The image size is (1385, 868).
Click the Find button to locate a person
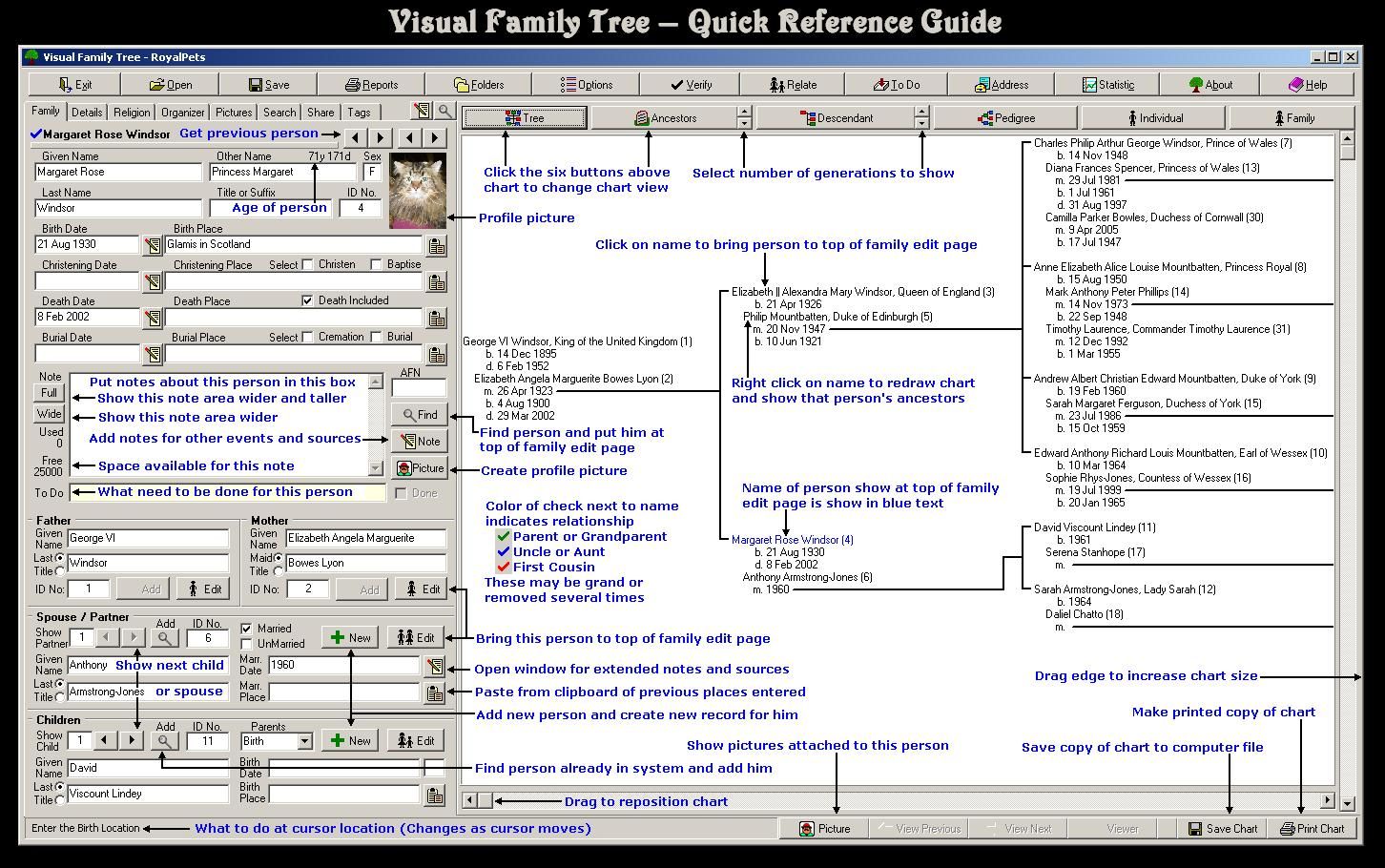(x=420, y=414)
